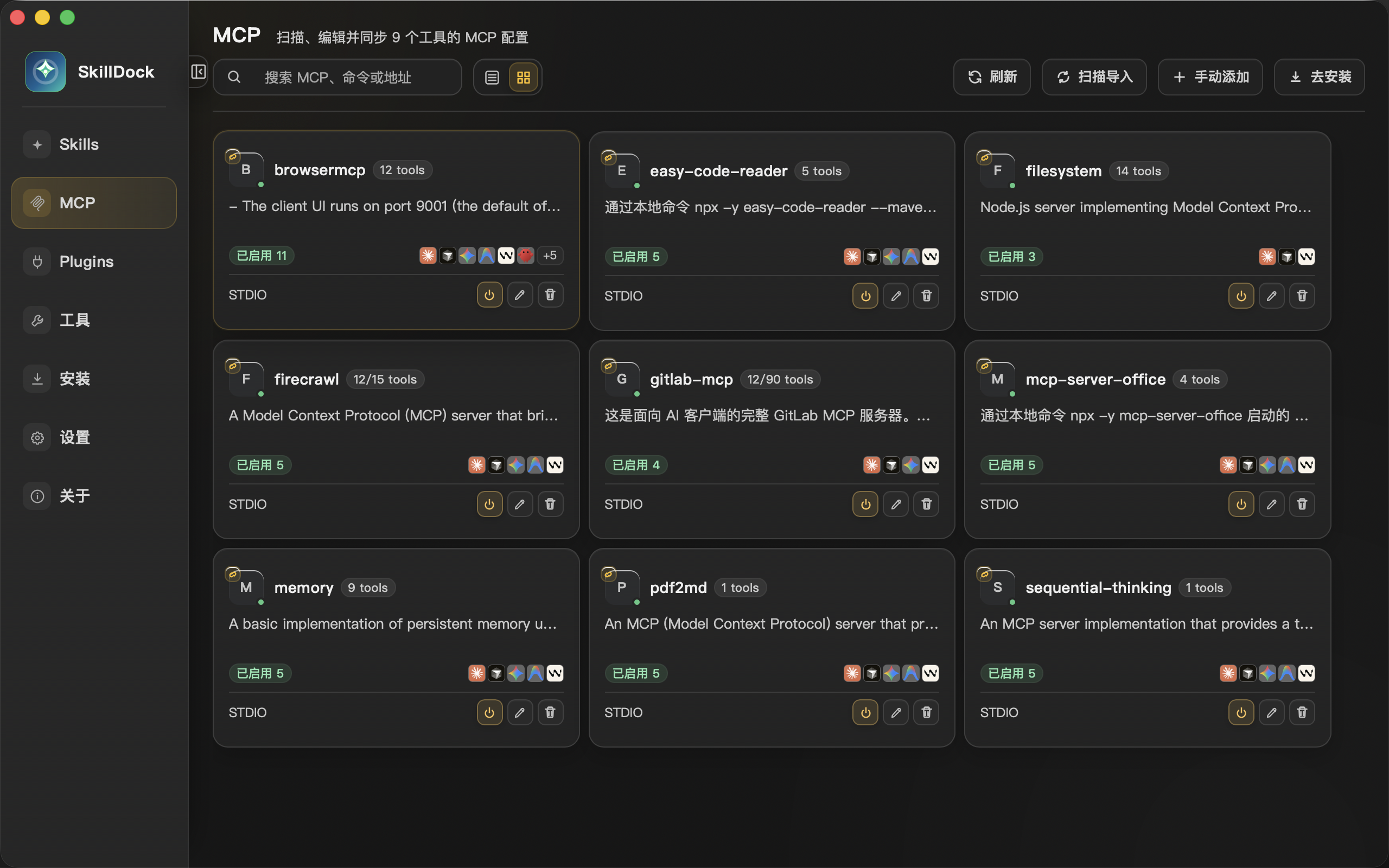The height and width of the screenshot is (868, 1389).
Task: Toggle power for gitlab-mcp
Action: coord(865,504)
